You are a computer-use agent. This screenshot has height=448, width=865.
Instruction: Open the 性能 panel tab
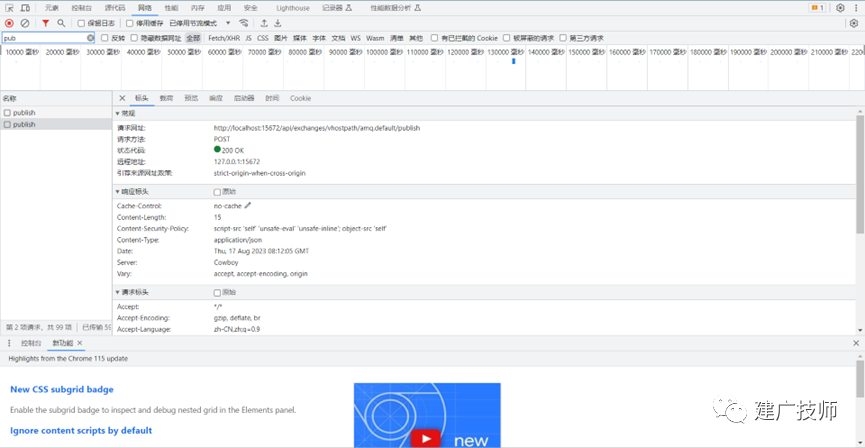pos(171,8)
